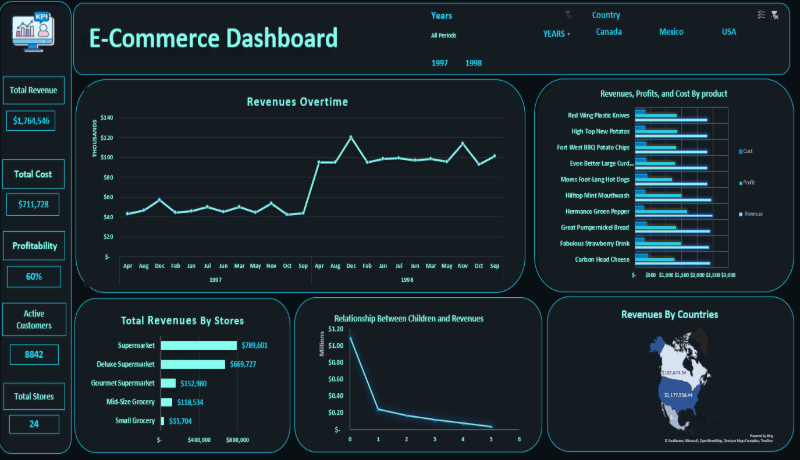The height and width of the screenshot is (460, 800).
Task: Click the Years slicer header
Action: point(441,16)
